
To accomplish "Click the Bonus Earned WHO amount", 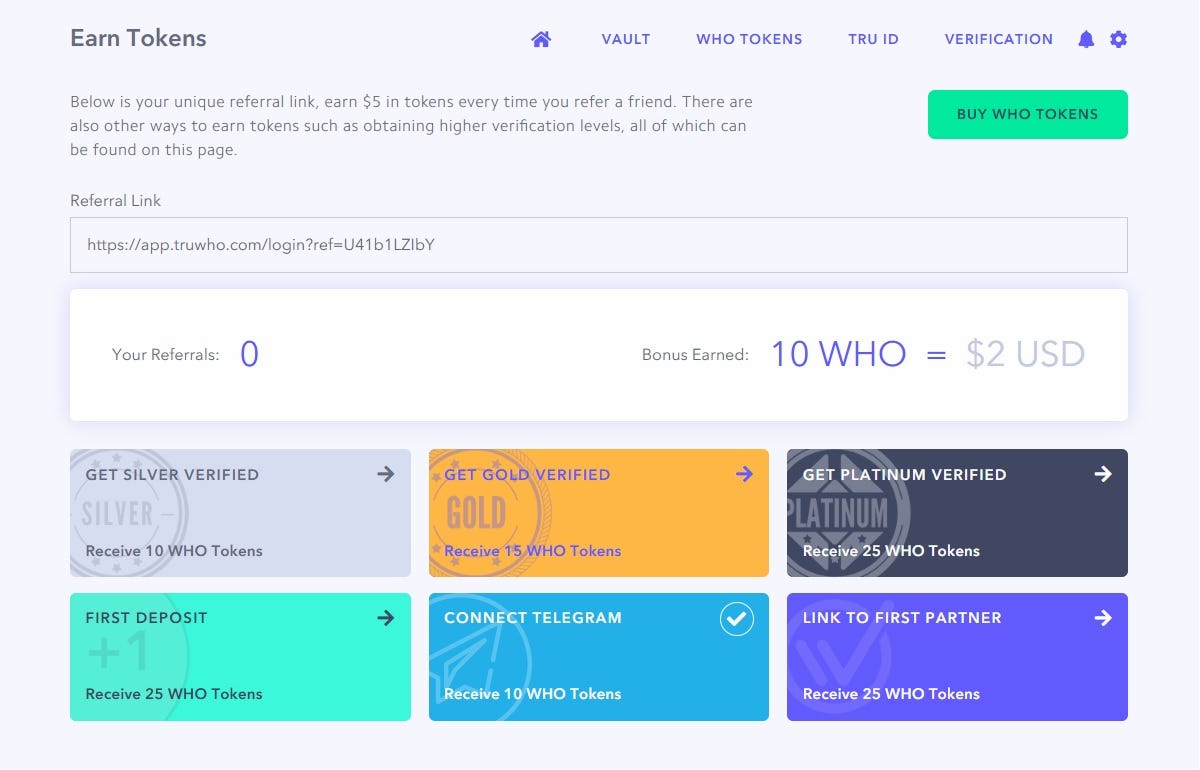I will point(838,353).
